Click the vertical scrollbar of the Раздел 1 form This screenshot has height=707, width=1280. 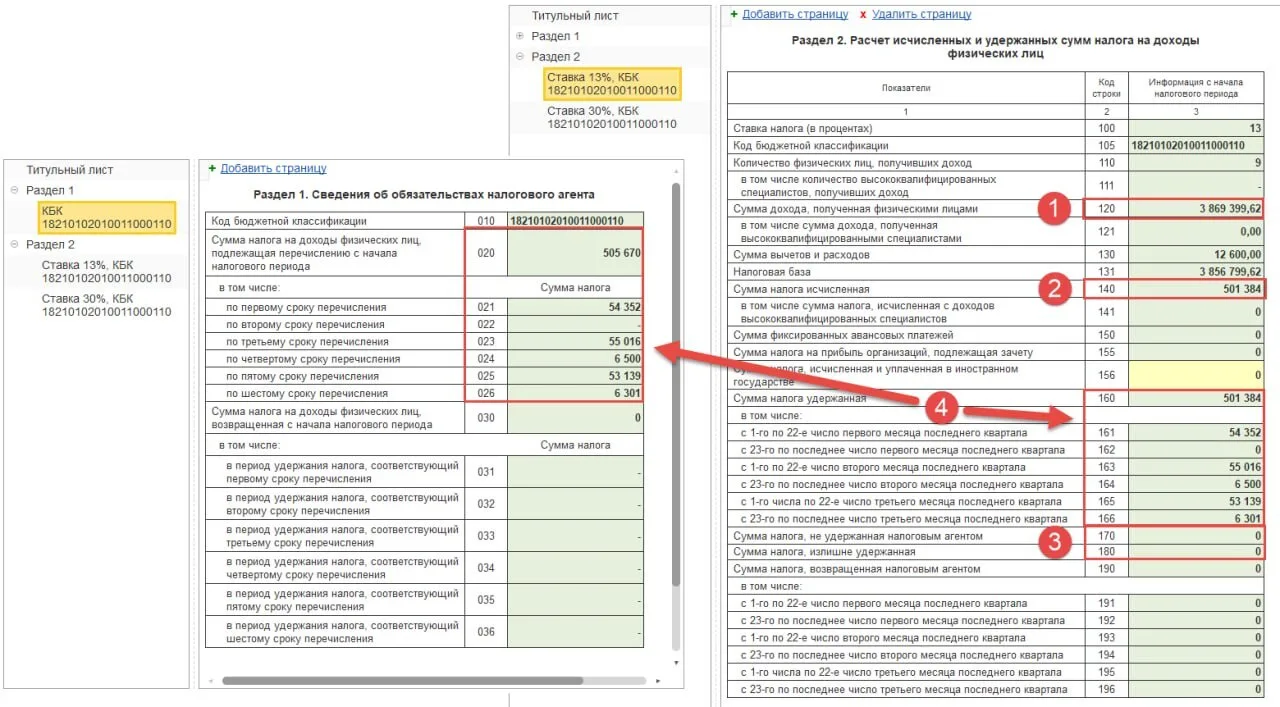tap(677, 385)
